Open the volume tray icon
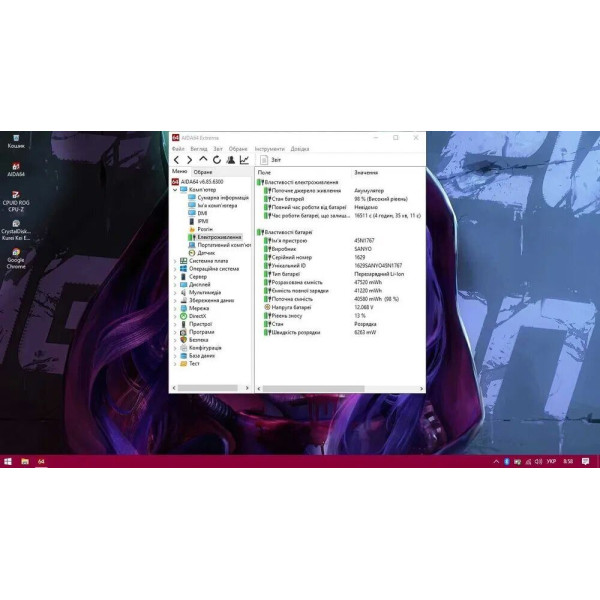600x600 pixels. pyautogui.click(x=538, y=461)
